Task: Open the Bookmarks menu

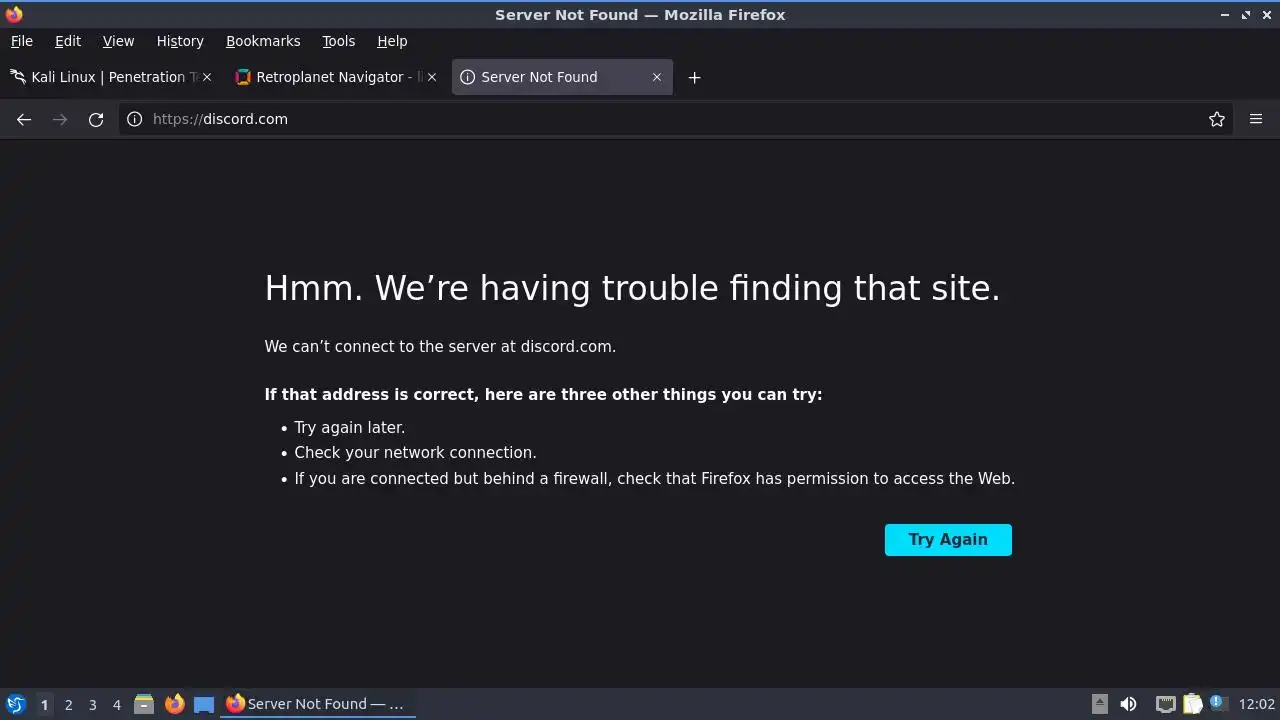Action: [x=263, y=41]
